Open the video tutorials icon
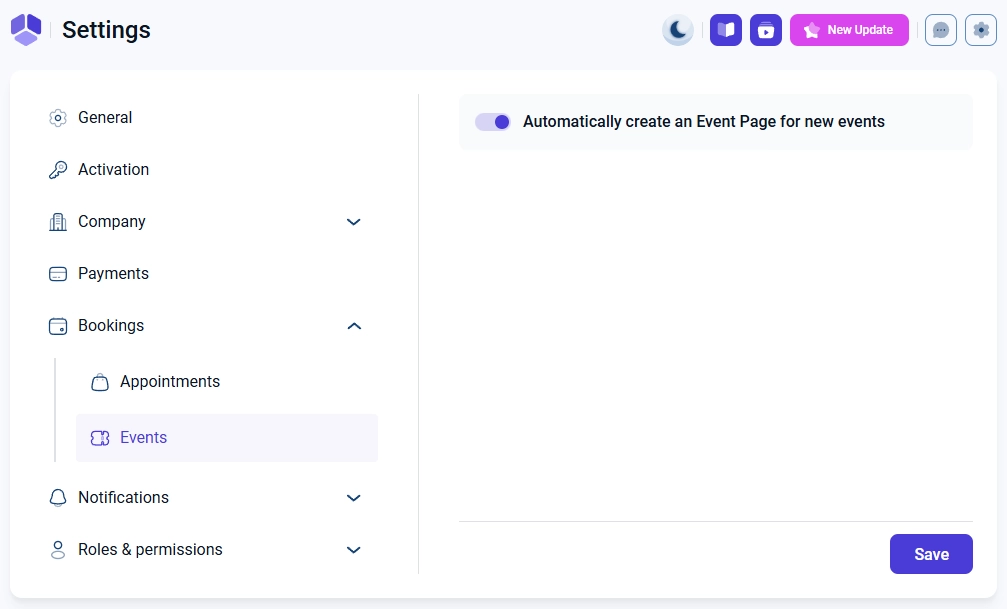The image size is (1007, 609). pyautogui.click(x=766, y=30)
